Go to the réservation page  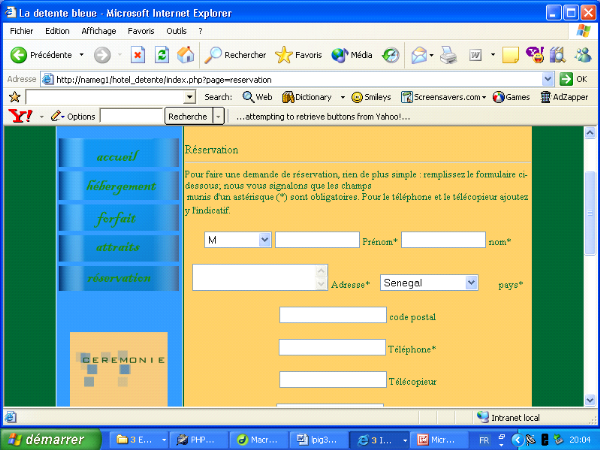(x=119, y=278)
